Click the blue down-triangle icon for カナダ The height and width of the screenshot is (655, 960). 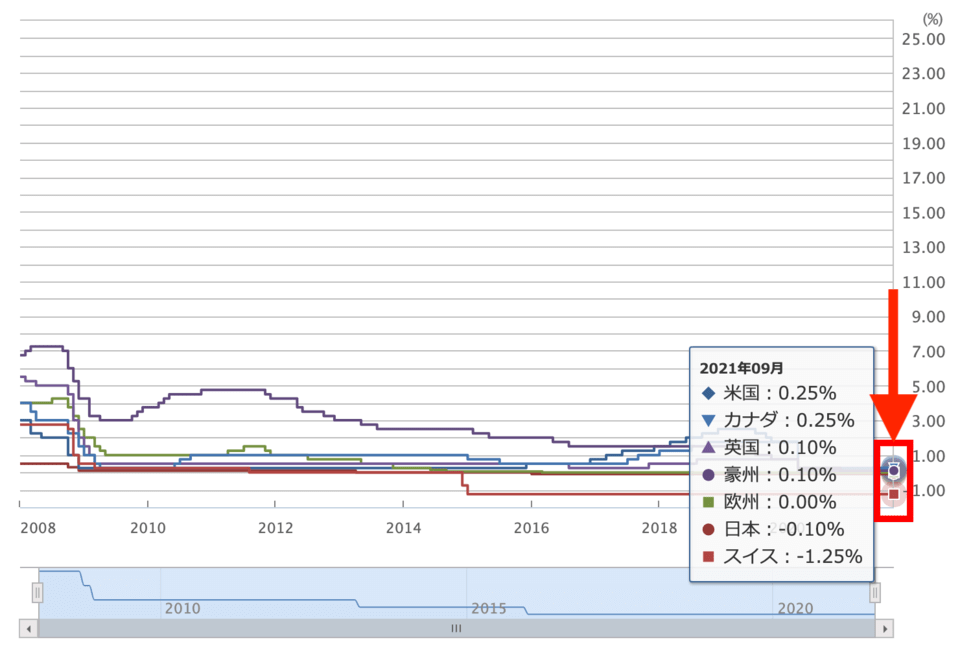coord(708,421)
